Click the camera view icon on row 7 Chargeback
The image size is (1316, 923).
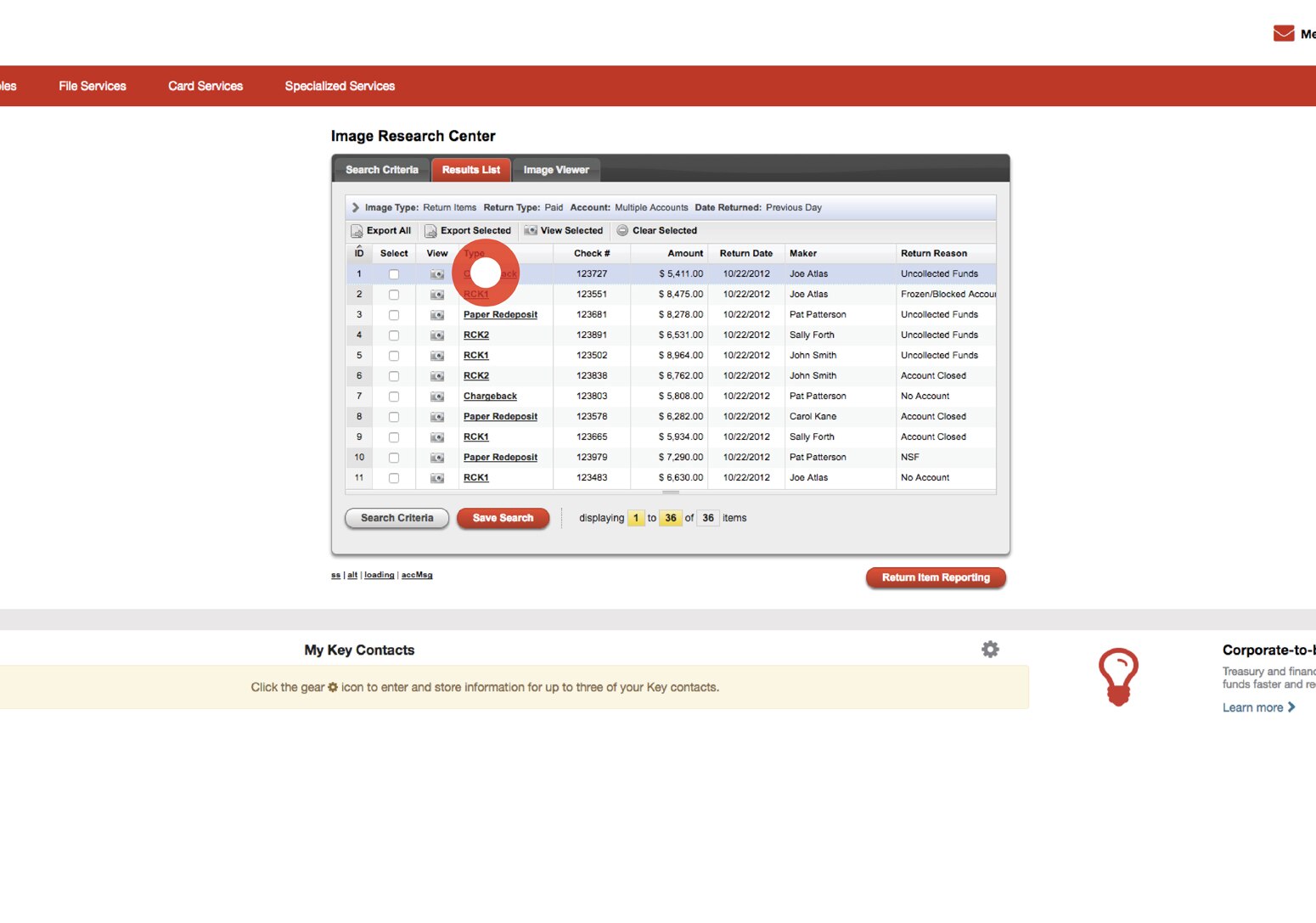click(436, 396)
